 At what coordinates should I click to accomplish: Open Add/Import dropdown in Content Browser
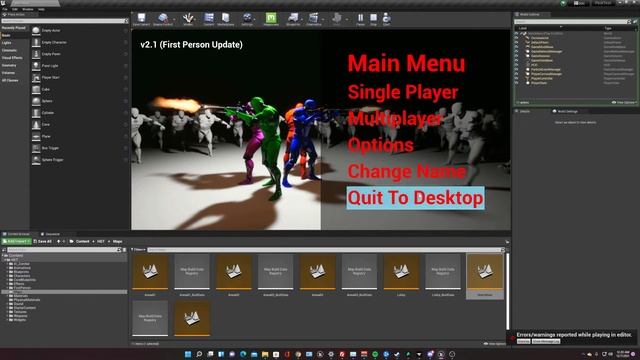(x=16, y=242)
